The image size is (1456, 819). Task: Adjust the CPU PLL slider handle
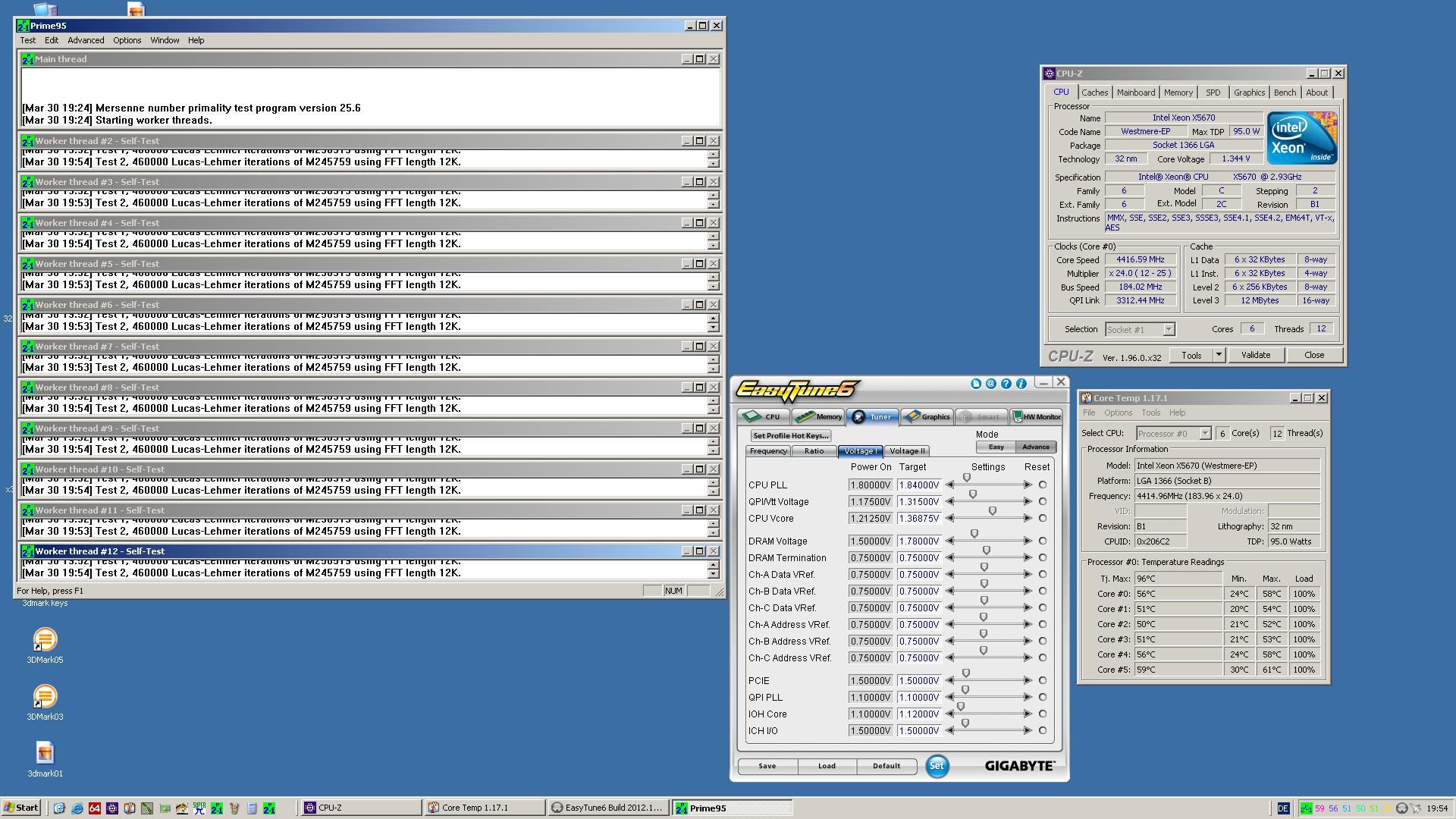[x=967, y=478]
